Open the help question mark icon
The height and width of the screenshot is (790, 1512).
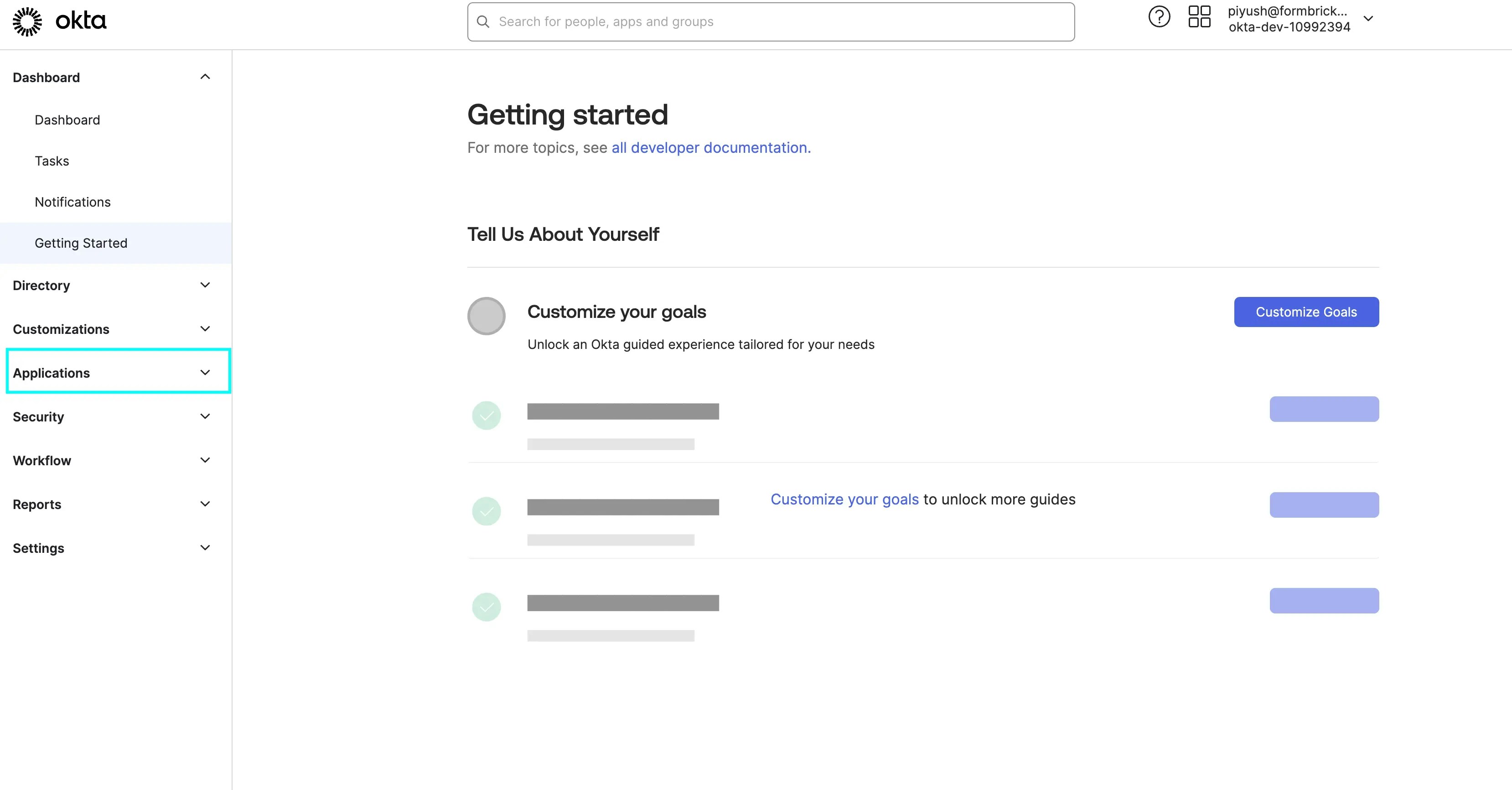pyautogui.click(x=1159, y=17)
